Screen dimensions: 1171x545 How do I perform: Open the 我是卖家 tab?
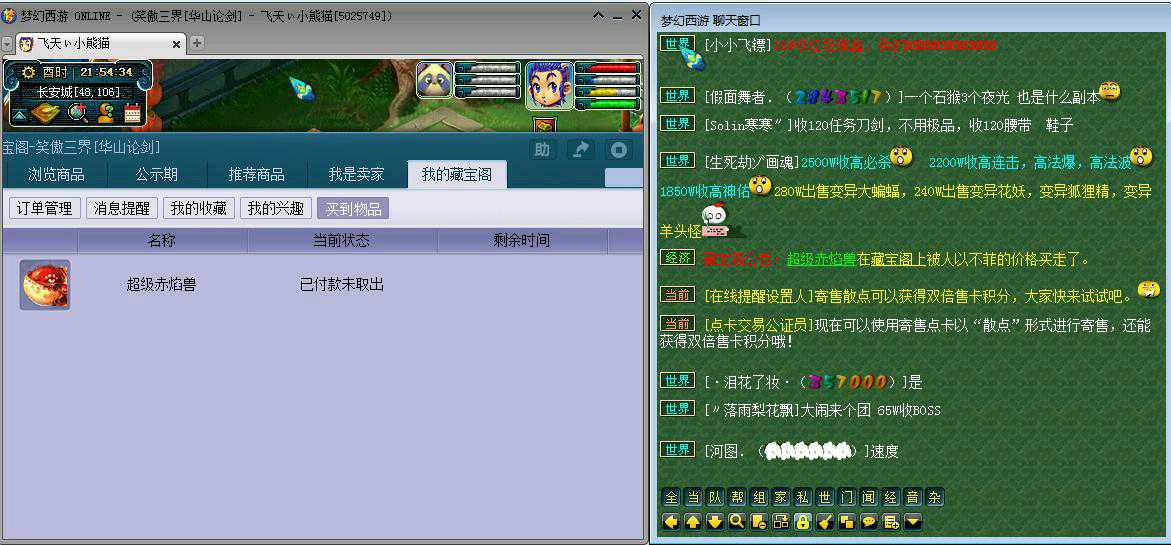pos(356,174)
